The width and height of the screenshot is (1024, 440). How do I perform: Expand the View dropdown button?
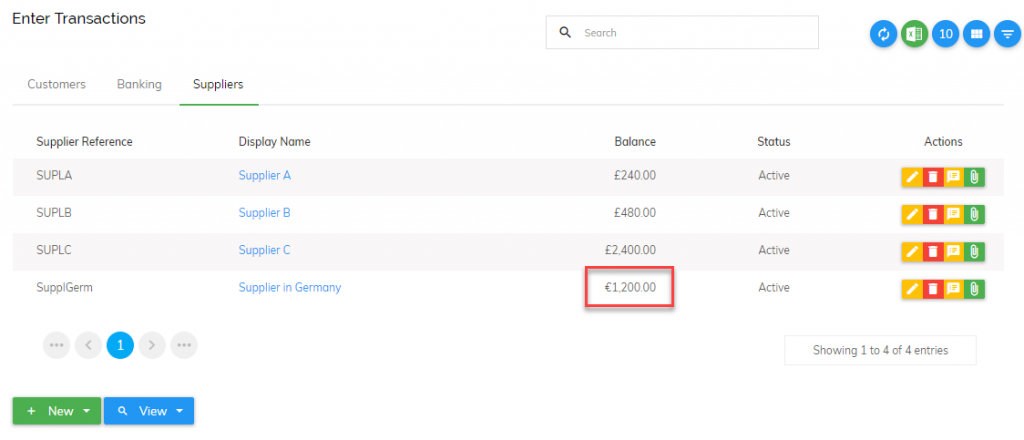pyautogui.click(x=149, y=411)
